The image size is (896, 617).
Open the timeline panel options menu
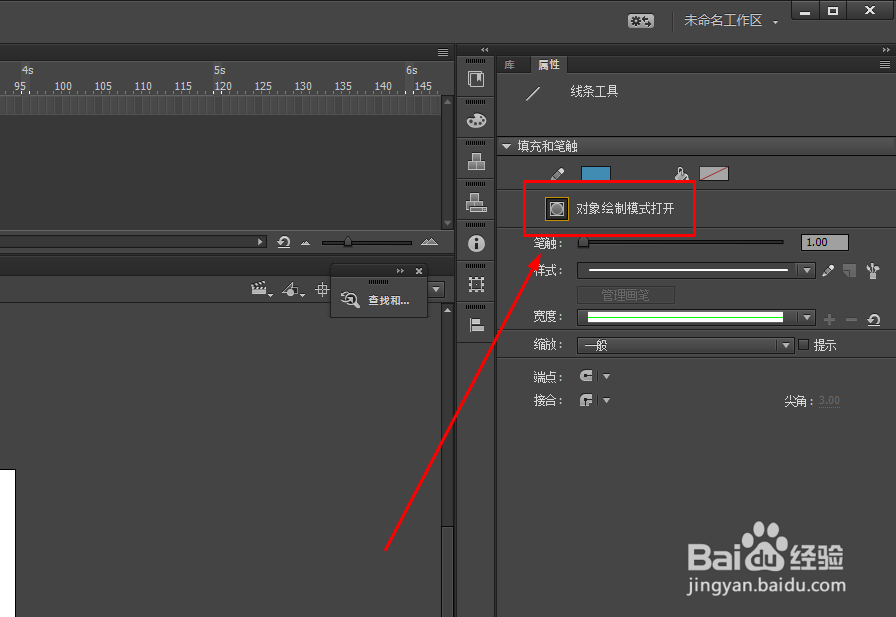(443, 52)
